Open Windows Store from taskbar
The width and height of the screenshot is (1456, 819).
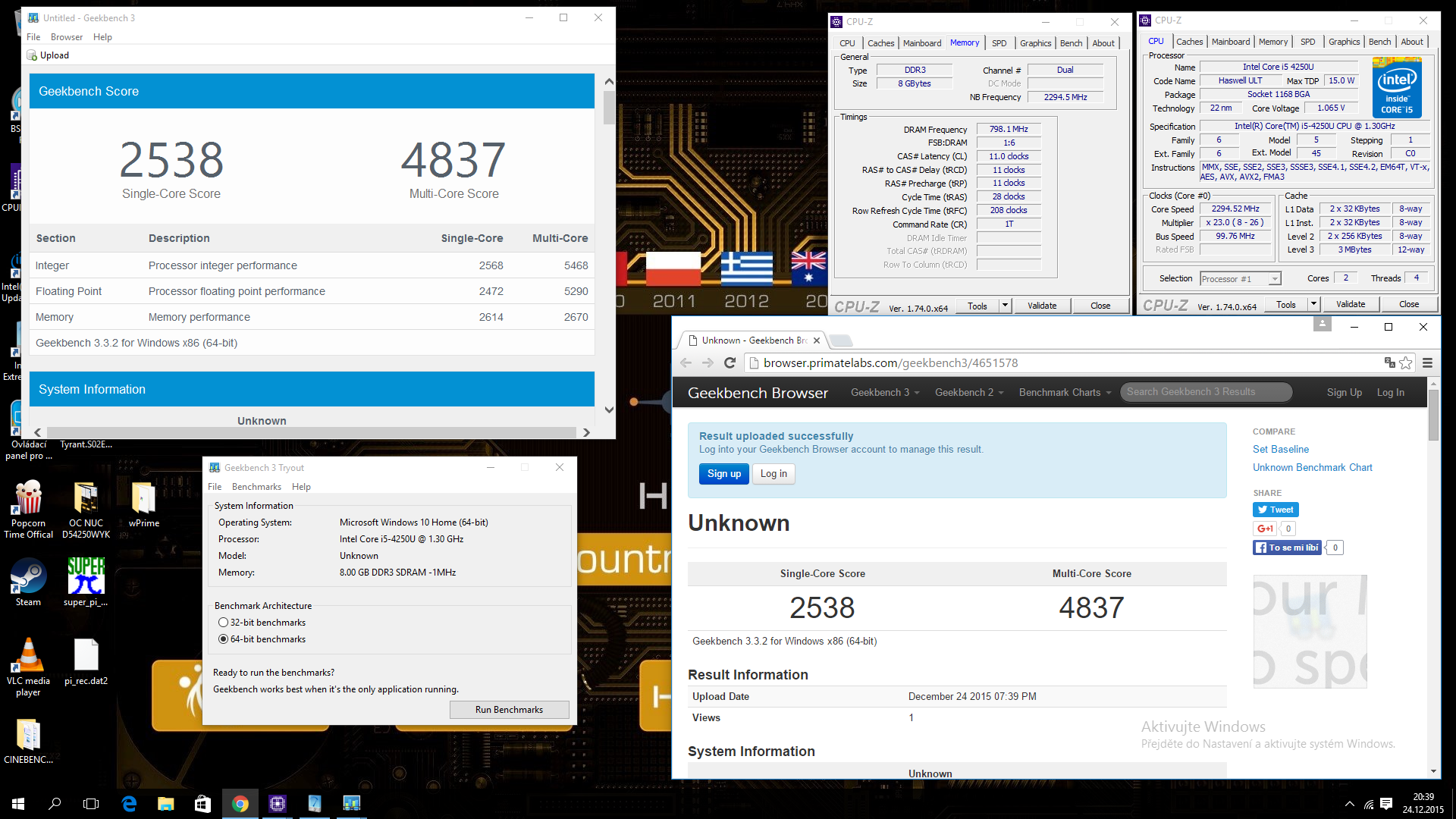[x=202, y=803]
